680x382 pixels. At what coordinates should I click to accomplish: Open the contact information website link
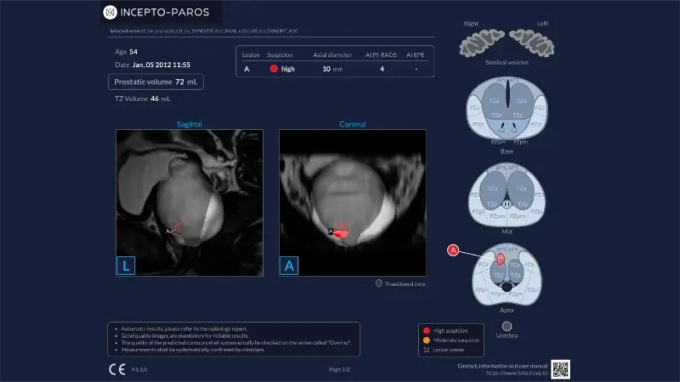517,373
